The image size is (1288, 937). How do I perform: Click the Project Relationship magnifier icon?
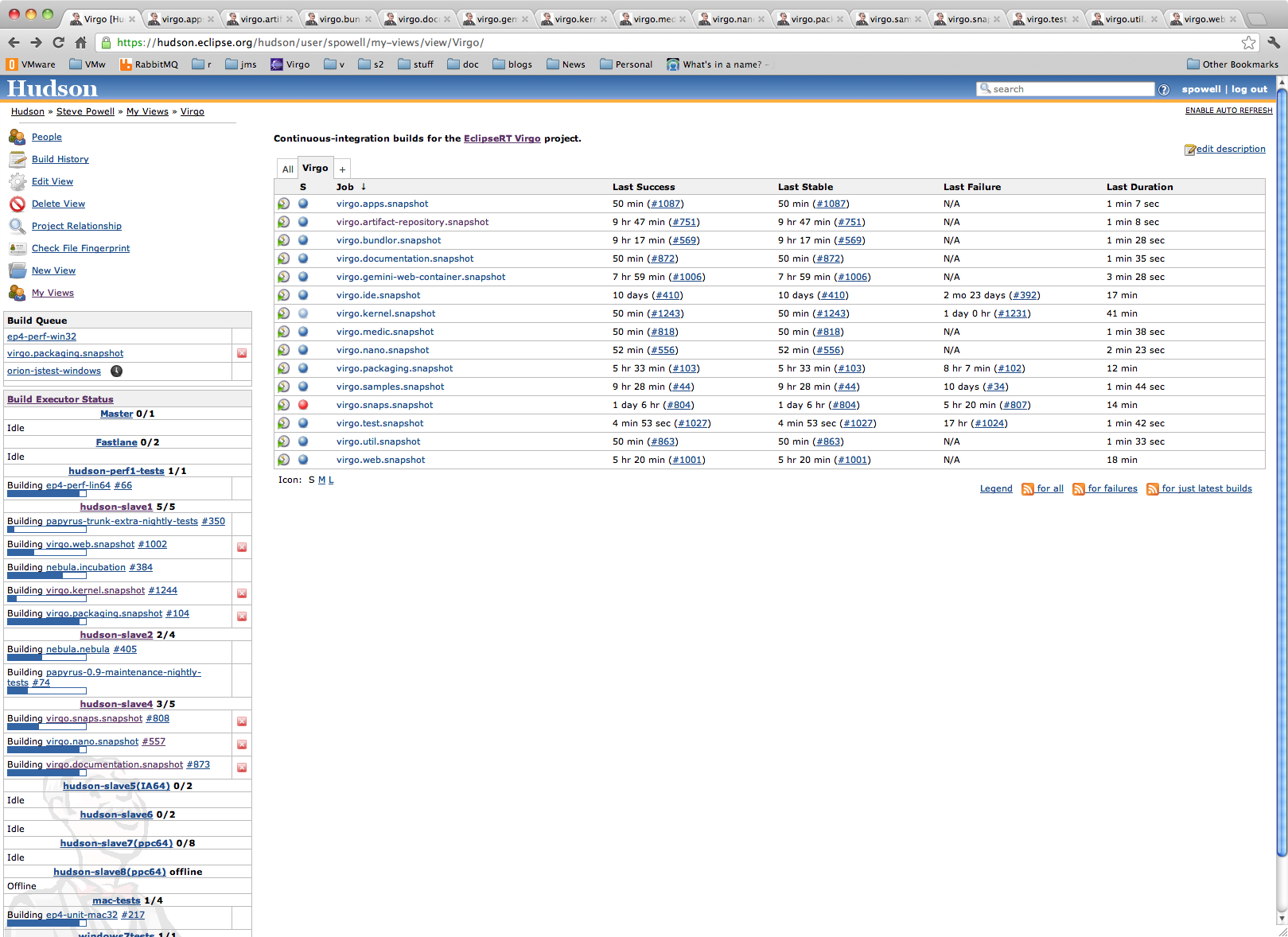(x=18, y=227)
